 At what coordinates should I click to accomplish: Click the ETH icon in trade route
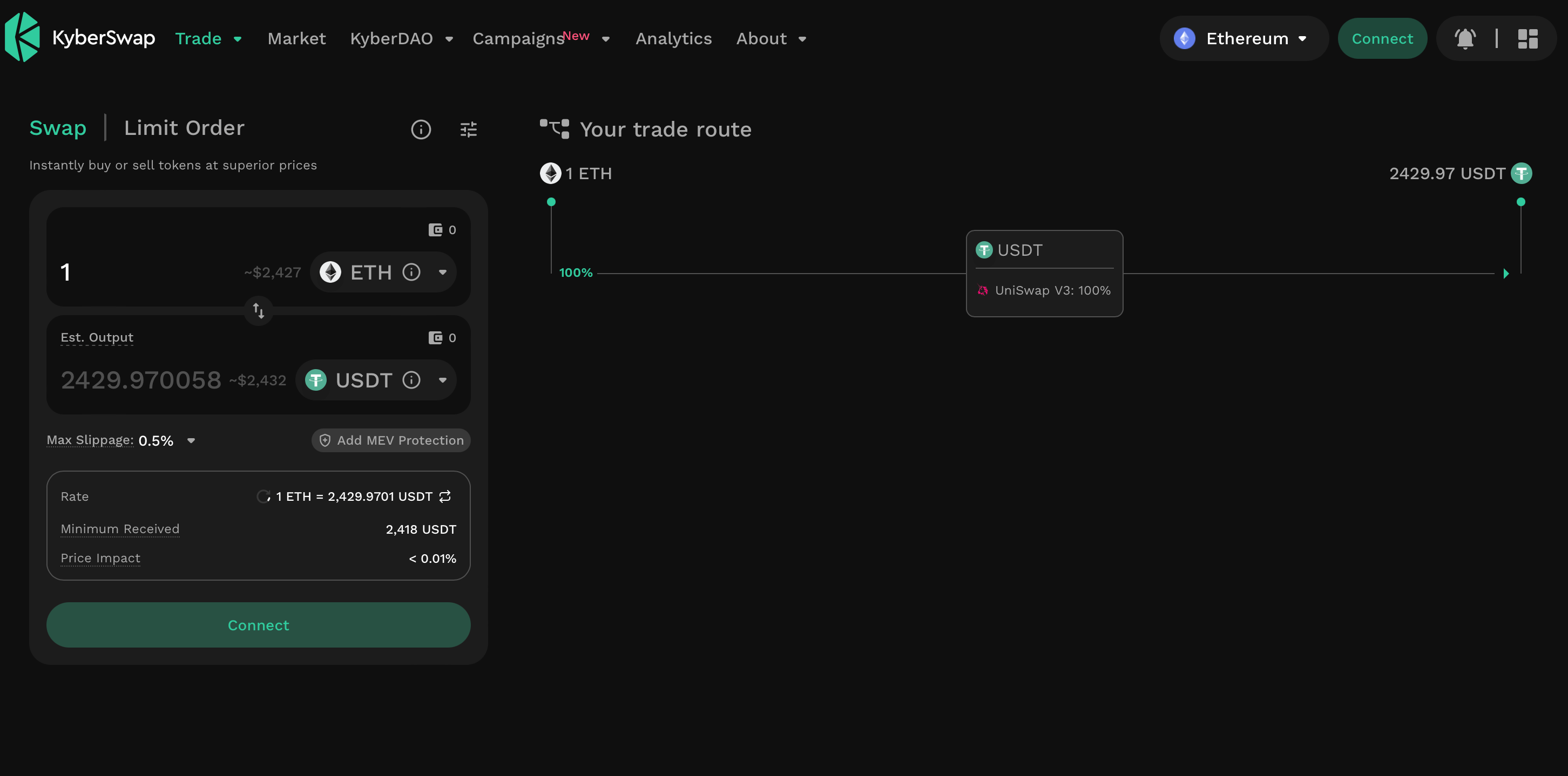click(x=550, y=173)
